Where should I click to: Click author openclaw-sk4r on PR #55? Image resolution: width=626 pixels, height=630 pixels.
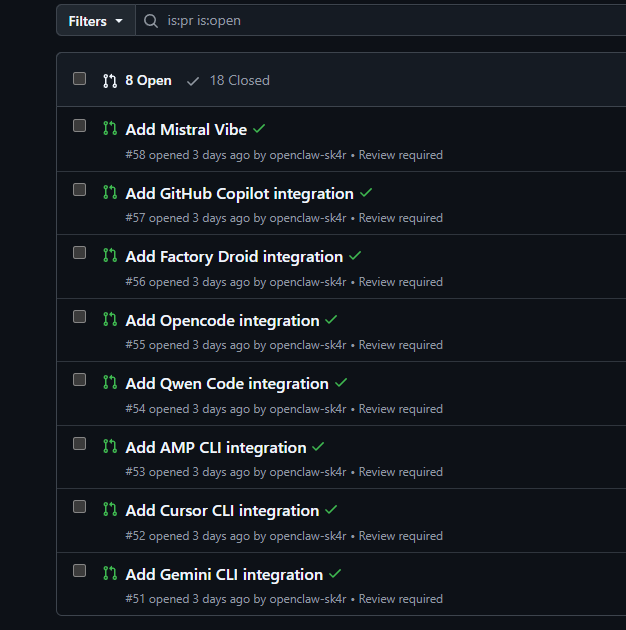click(308, 345)
